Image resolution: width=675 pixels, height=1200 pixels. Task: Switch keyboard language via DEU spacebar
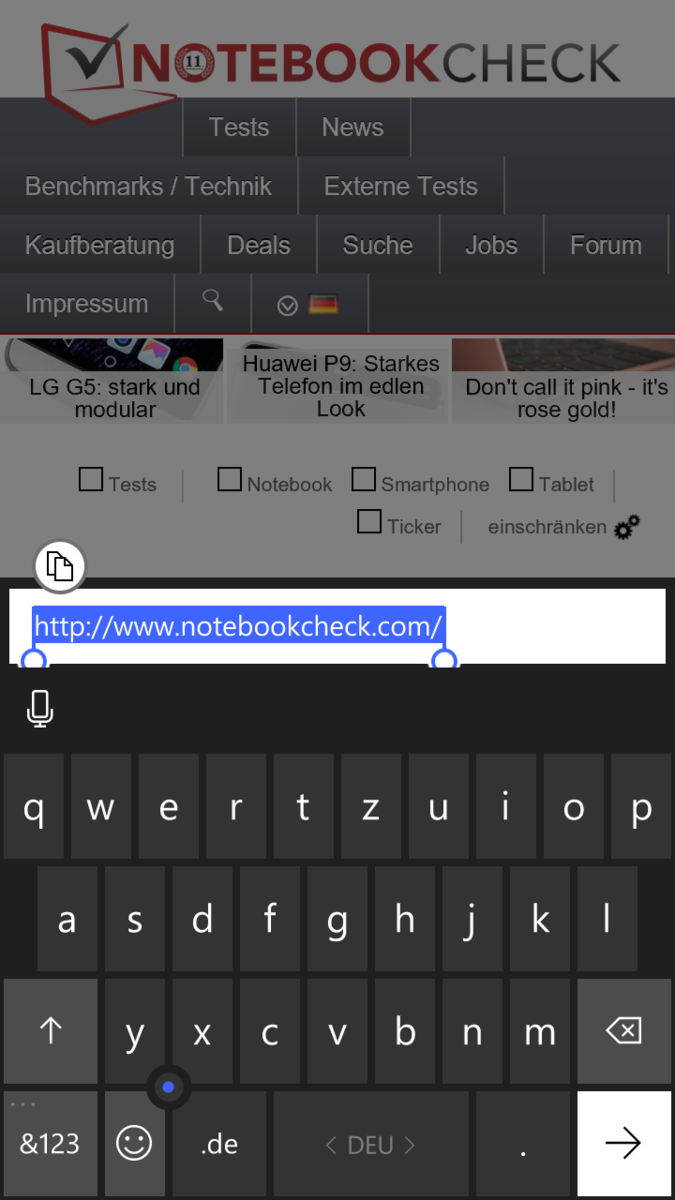click(x=370, y=1144)
